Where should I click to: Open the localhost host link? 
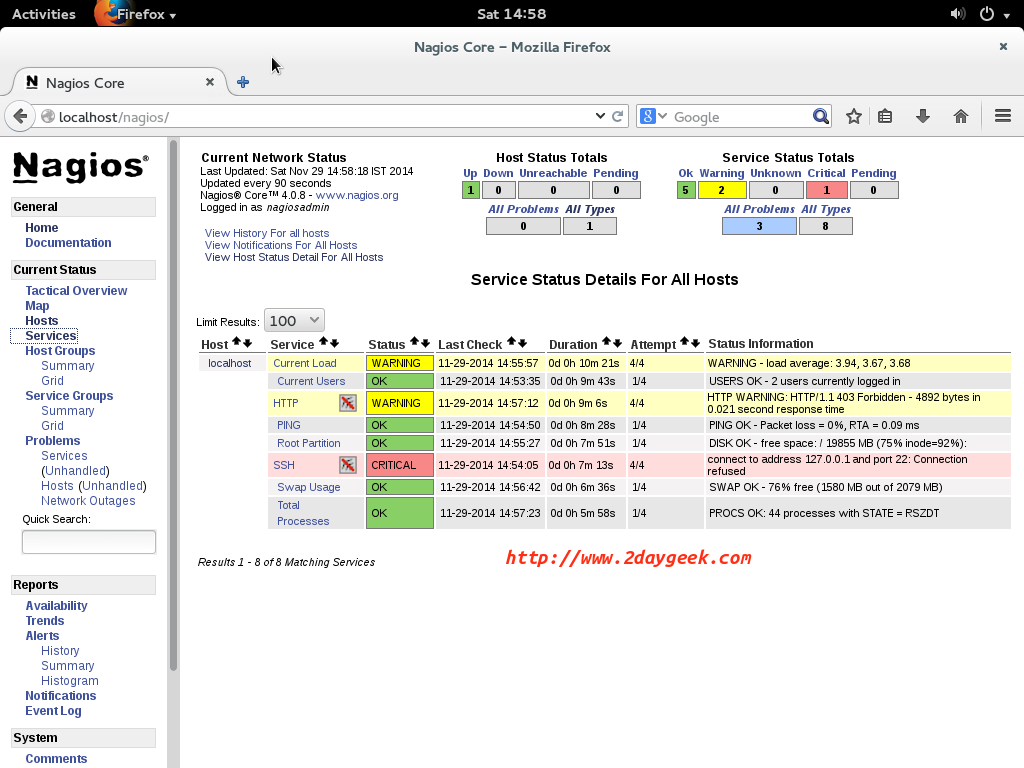click(230, 363)
